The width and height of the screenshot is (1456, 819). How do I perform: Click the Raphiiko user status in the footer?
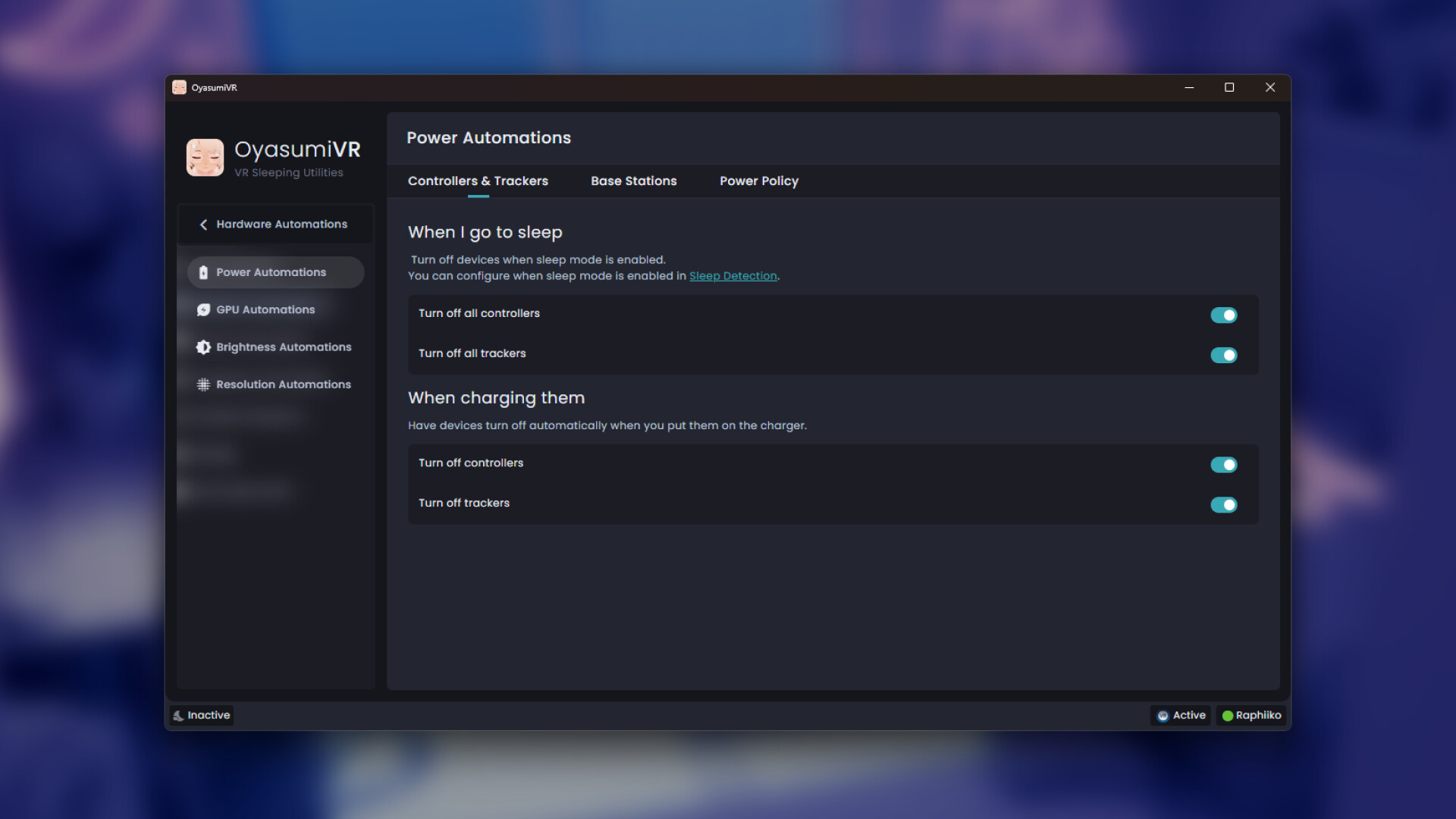(x=1251, y=715)
